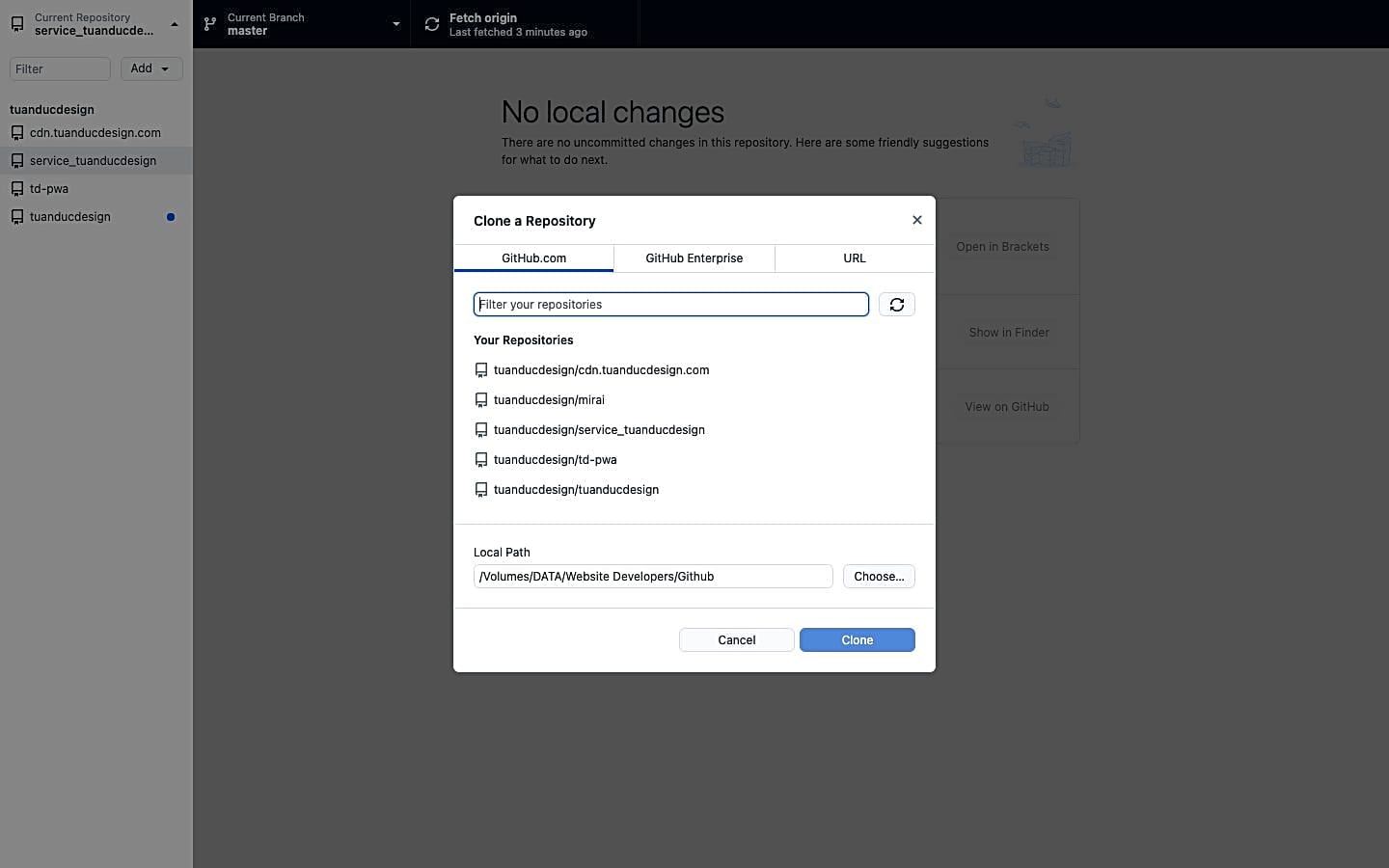Click the Current Repository icon in toolbar

(x=17, y=24)
